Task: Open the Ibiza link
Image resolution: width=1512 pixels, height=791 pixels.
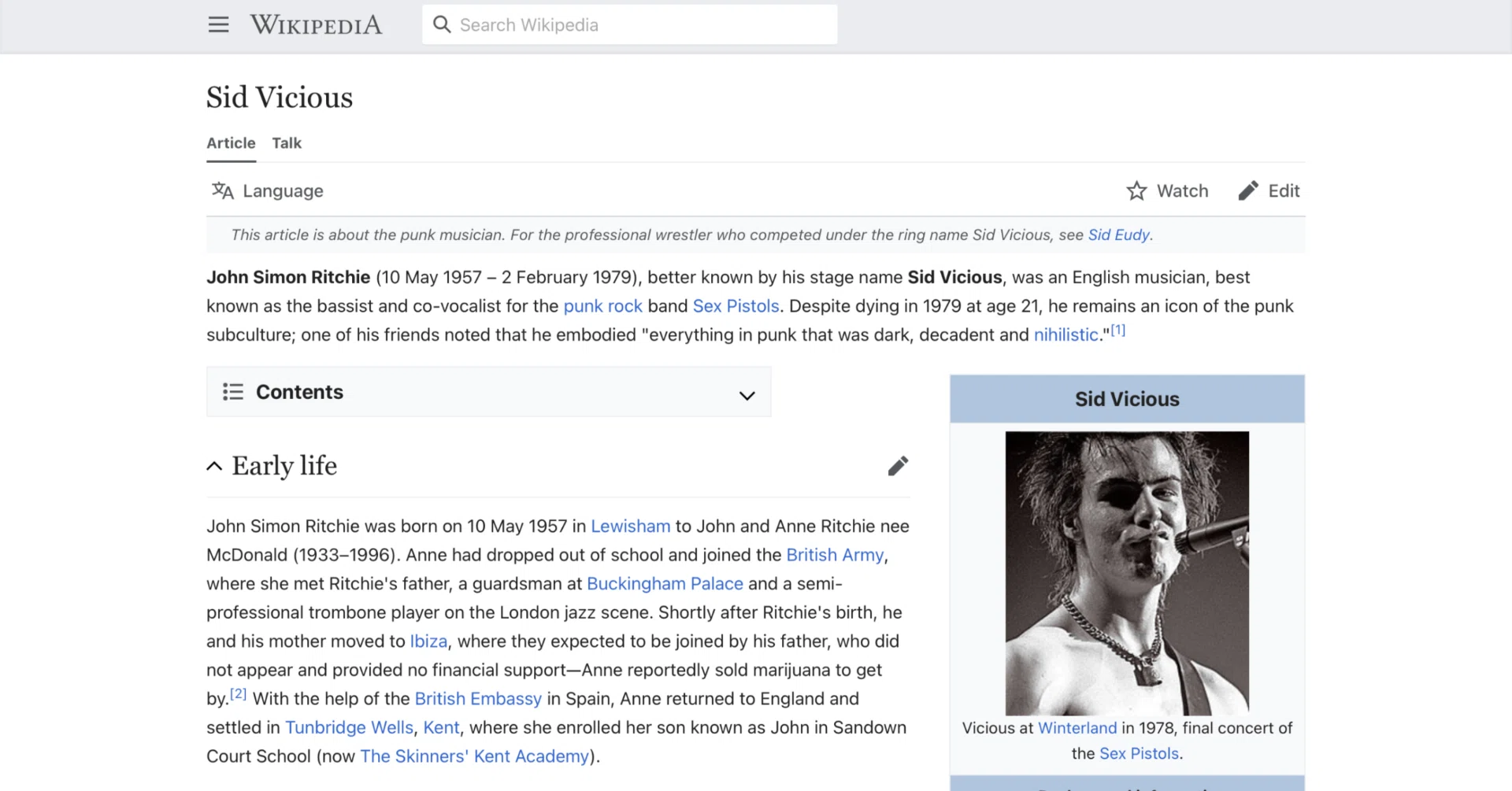Action: [x=428, y=641]
